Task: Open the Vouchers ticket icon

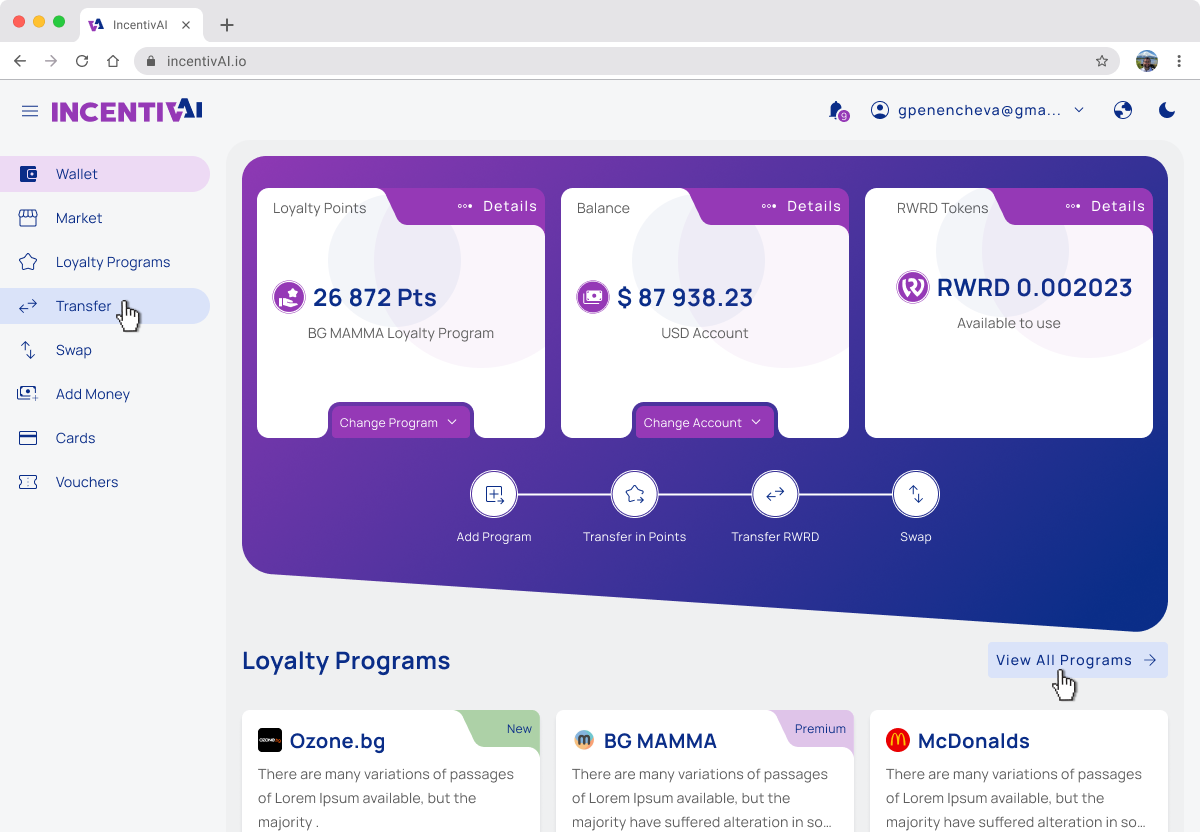Action: (x=27, y=481)
